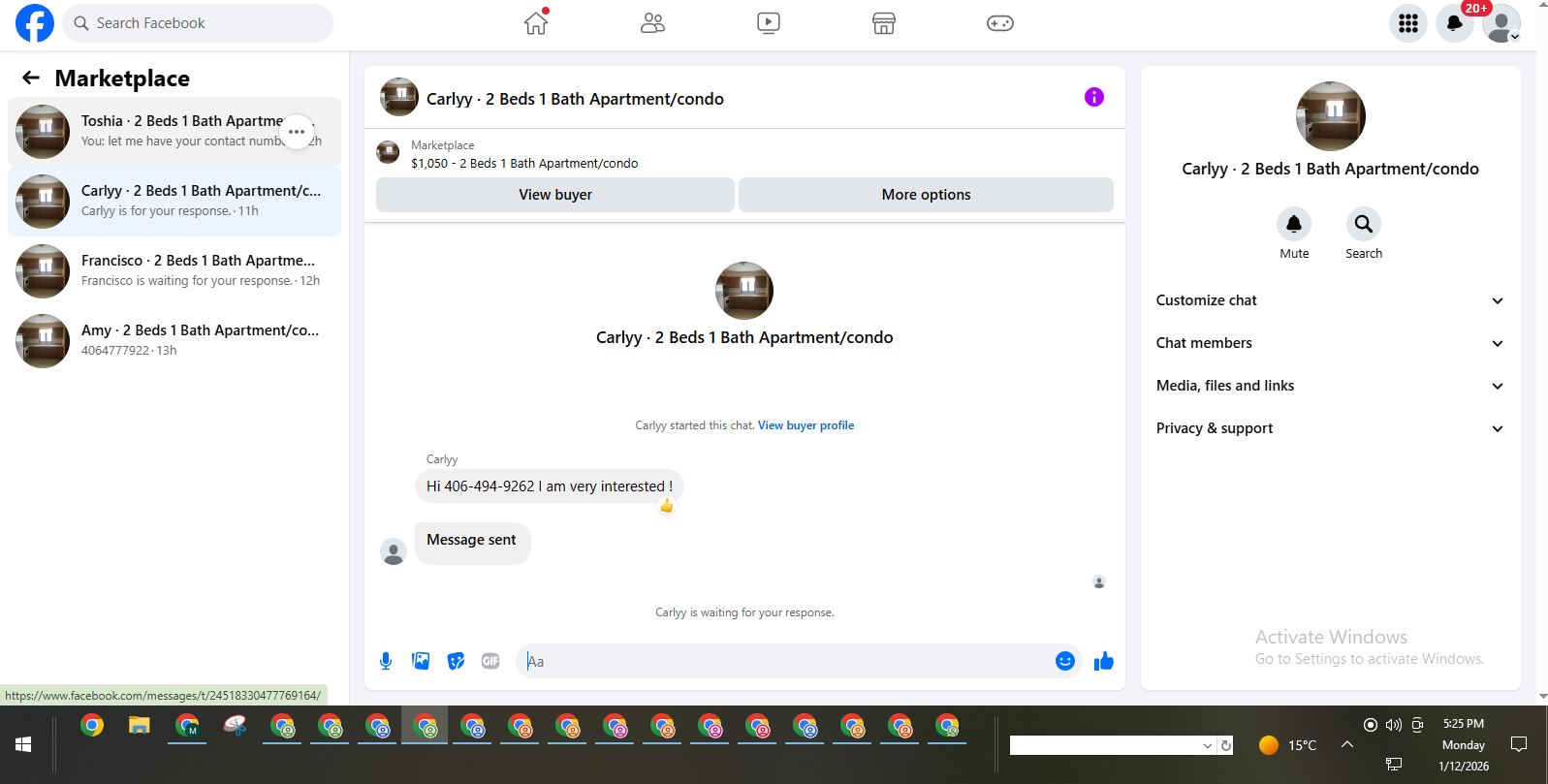Open the apps grid menu icon
This screenshot has width=1548, height=784.
1408,23
